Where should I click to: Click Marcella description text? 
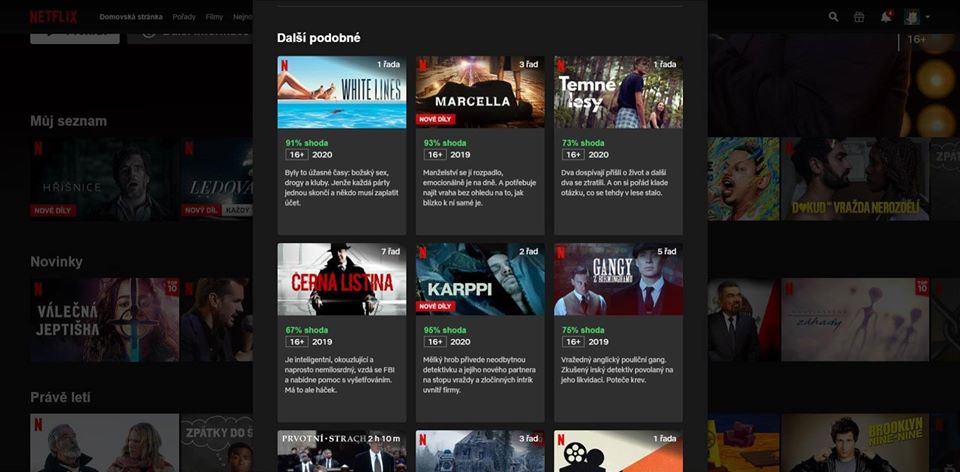(x=479, y=187)
